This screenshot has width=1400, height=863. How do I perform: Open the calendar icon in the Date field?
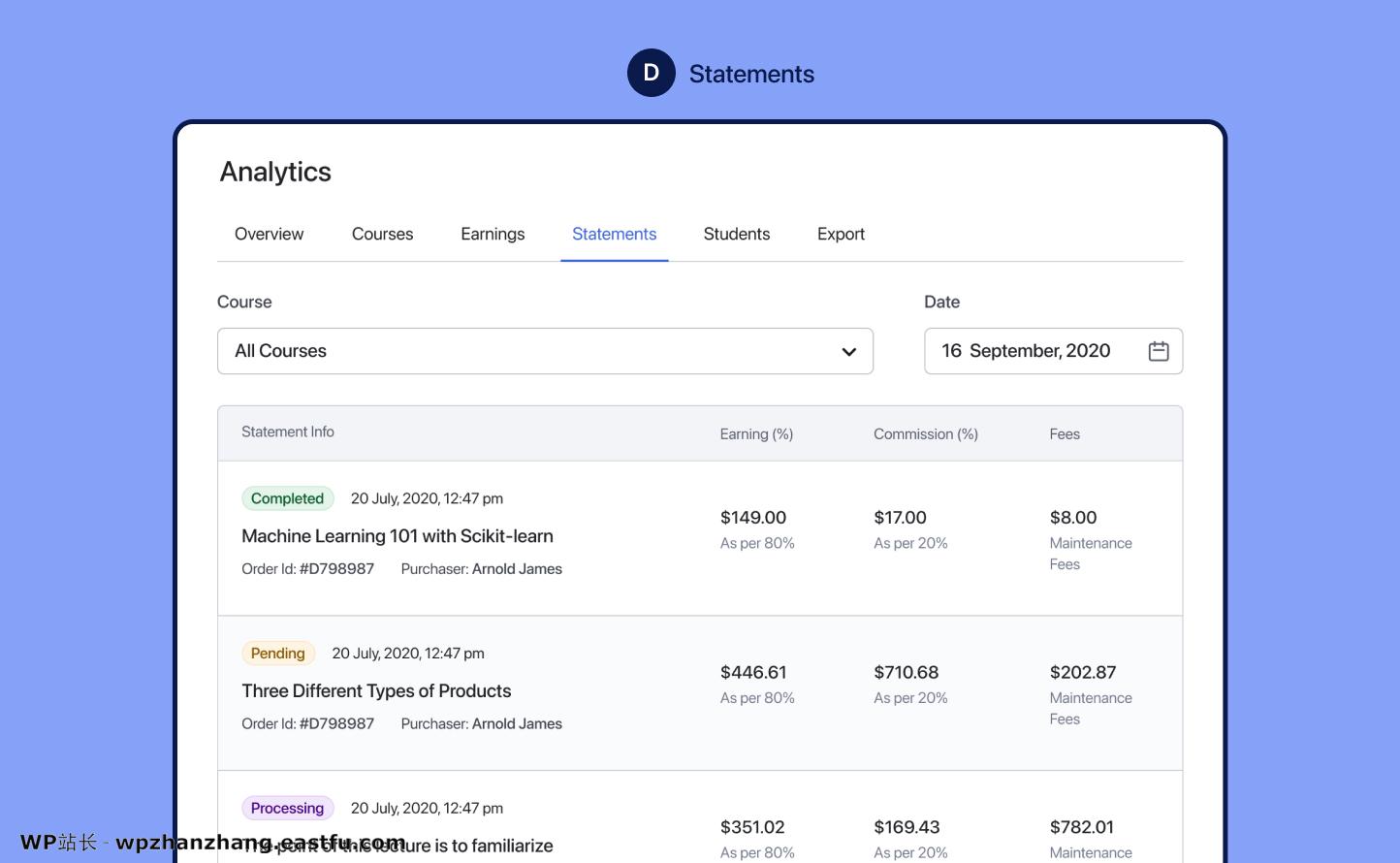tap(1159, 350)
